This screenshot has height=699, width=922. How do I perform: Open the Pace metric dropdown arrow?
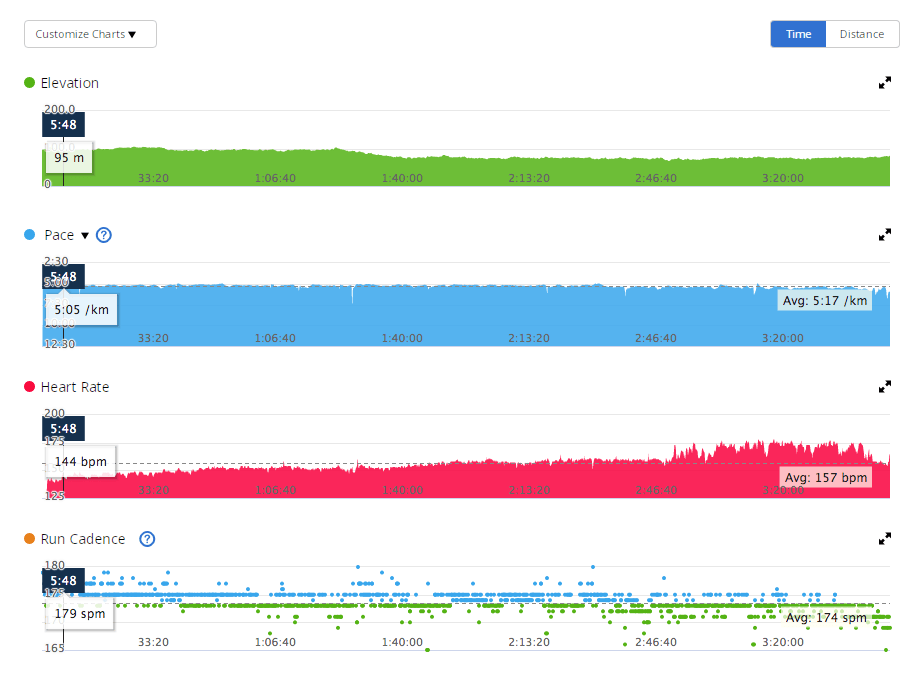(x=85, y=236)
